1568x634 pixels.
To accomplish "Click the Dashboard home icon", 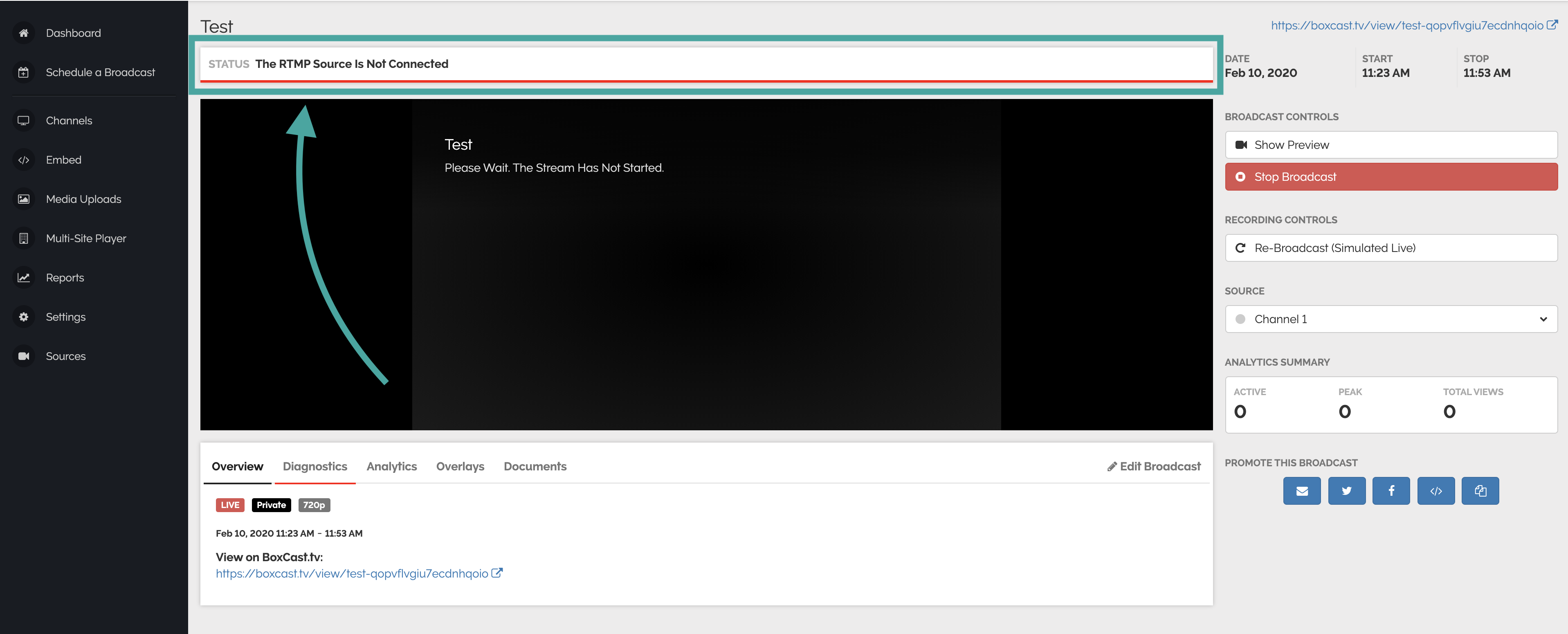I will pyautogui.click(x=24, y=33).
